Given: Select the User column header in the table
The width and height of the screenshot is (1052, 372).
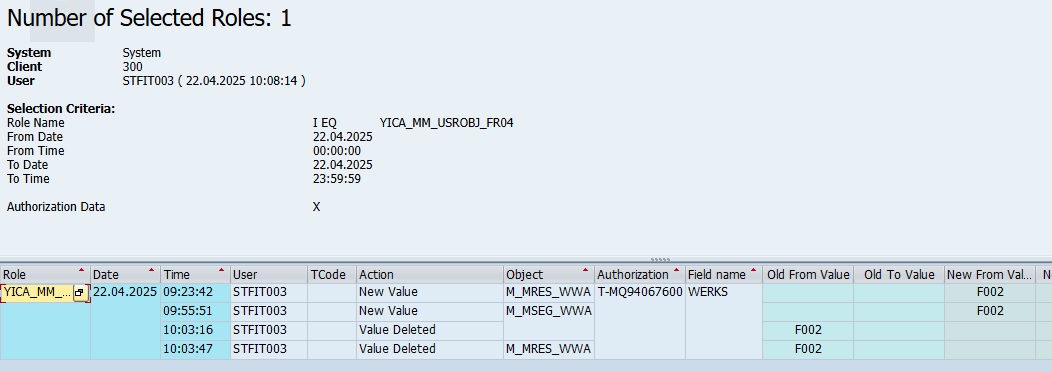Looking at the screenshot, I should (x=268, y=275).
